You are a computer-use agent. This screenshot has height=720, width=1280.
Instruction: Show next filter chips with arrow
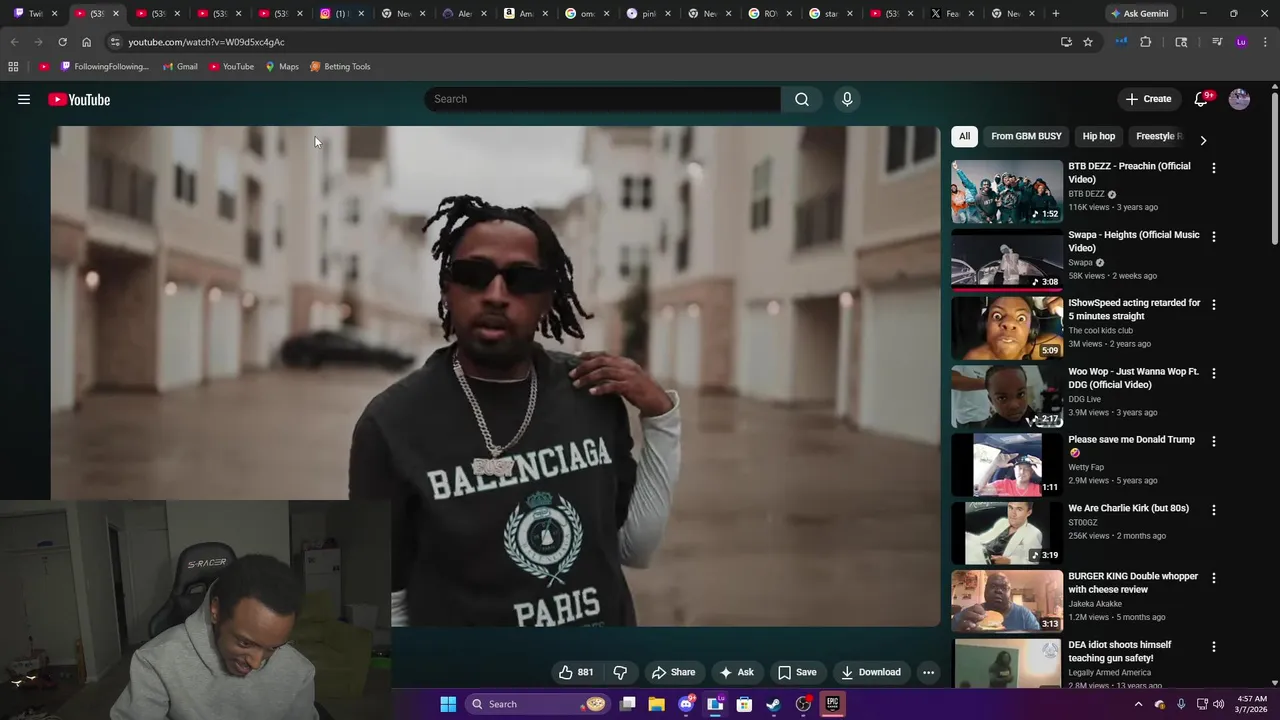[x=1203, y=140]
